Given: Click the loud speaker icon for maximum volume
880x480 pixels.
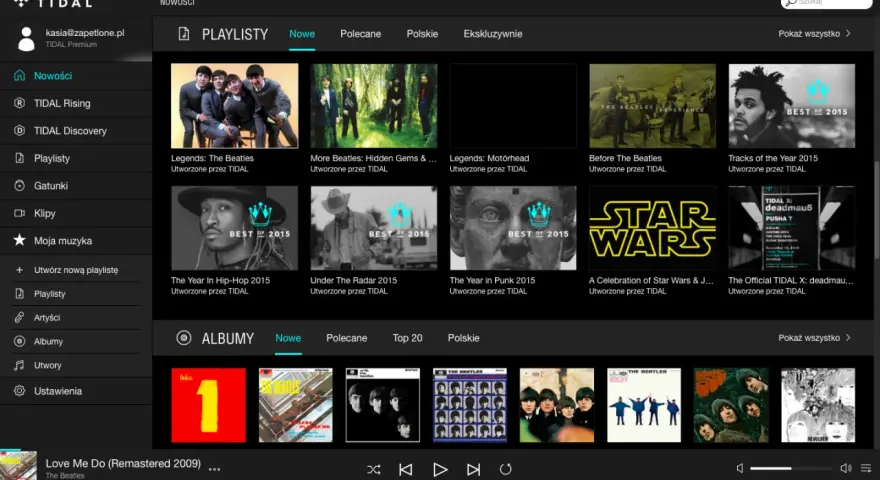Looking at the screenshot, I should (845, 468).
